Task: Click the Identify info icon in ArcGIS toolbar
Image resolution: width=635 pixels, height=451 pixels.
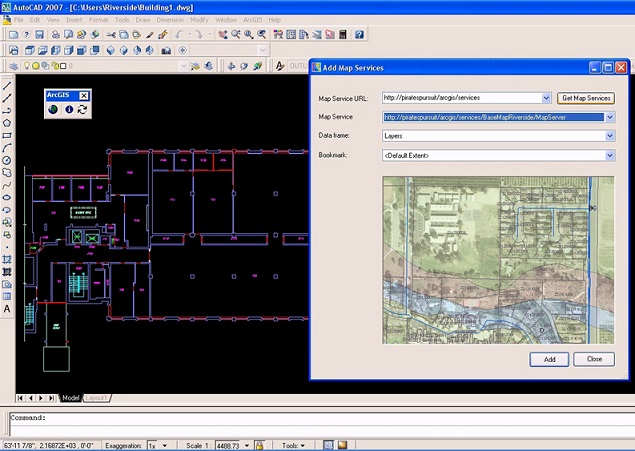Action: (x=69, y=109)
